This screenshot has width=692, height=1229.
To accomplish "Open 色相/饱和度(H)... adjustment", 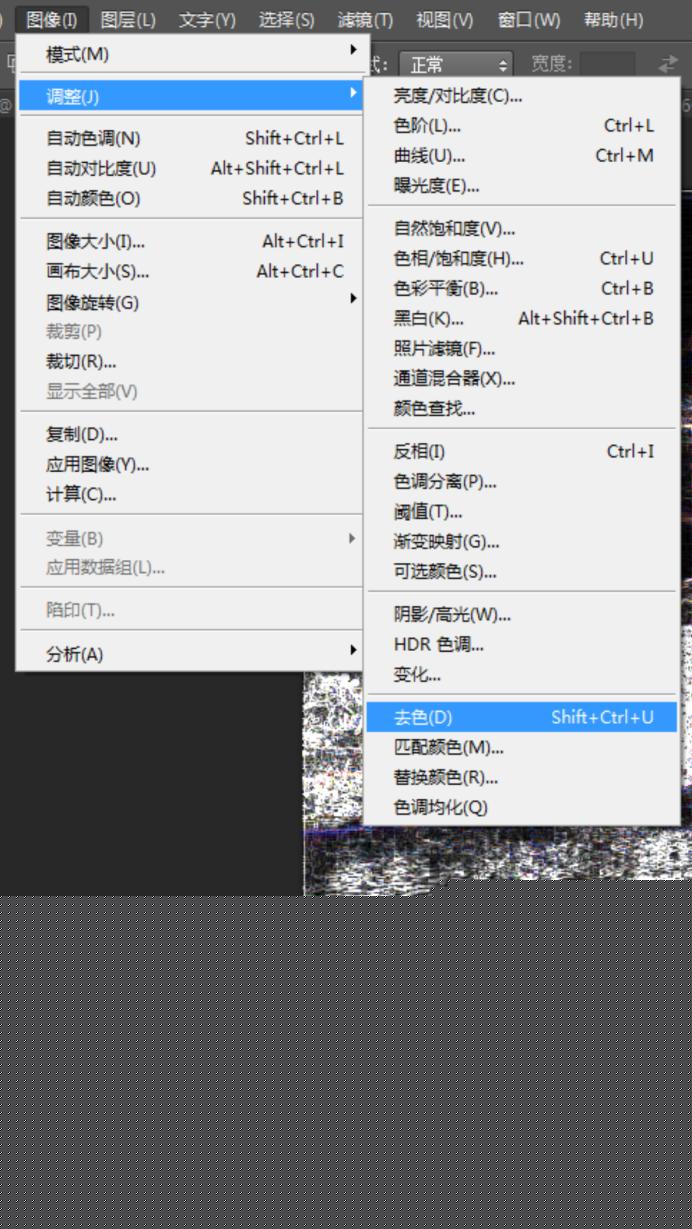I will pyautogui.click(x=522, y=258).
